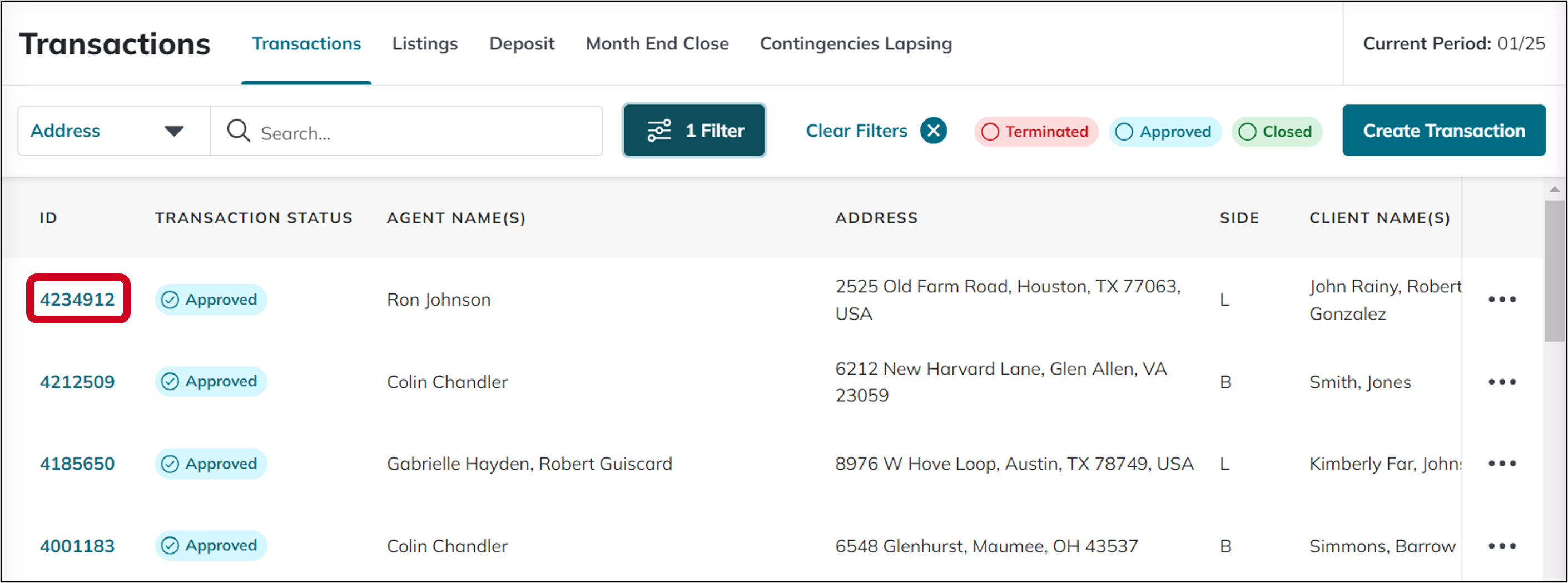The image size is (1568, 583).
Task: Open the Month End Close tab
Action: (x=657, y=43)
